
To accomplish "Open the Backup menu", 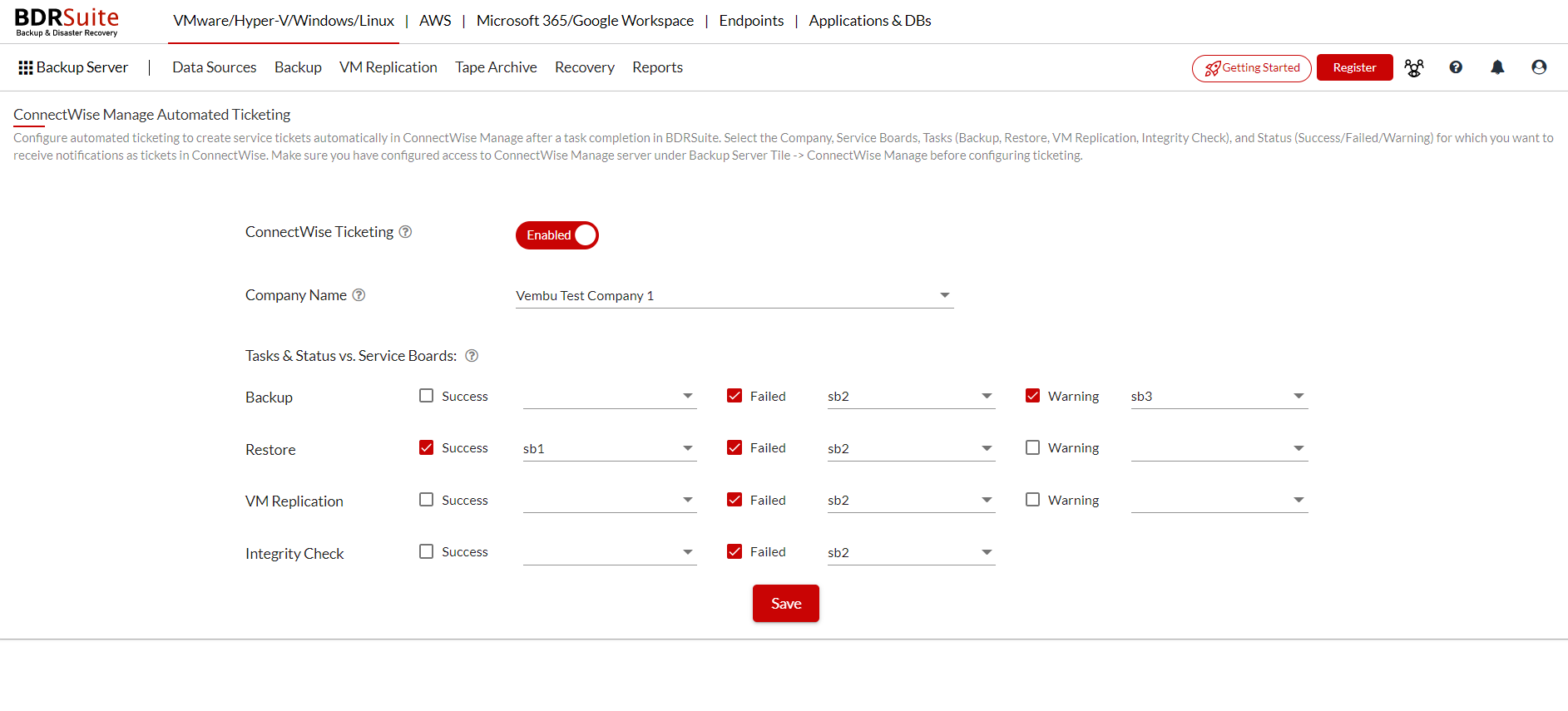I will click(x=298, y=67).
